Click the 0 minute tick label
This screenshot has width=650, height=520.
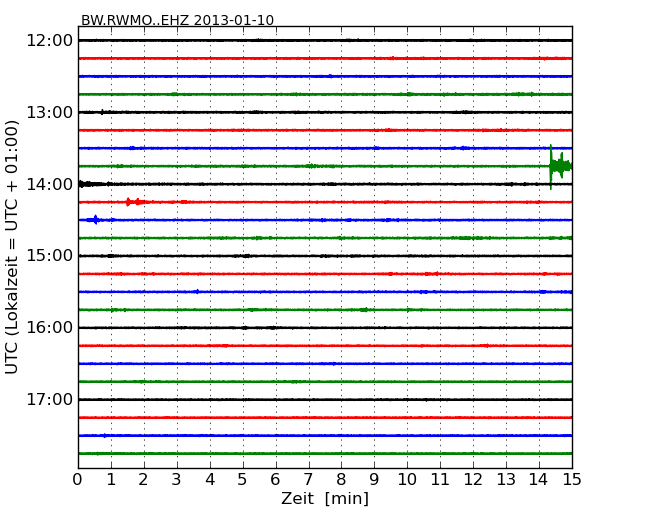click(78, 480)
